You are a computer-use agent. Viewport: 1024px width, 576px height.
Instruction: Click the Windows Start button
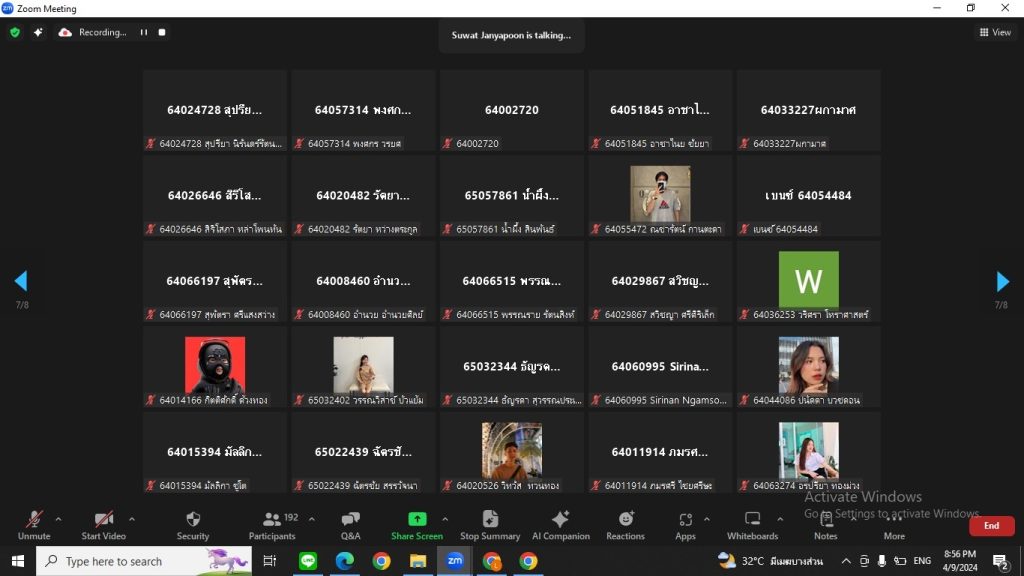coord(18,561)
